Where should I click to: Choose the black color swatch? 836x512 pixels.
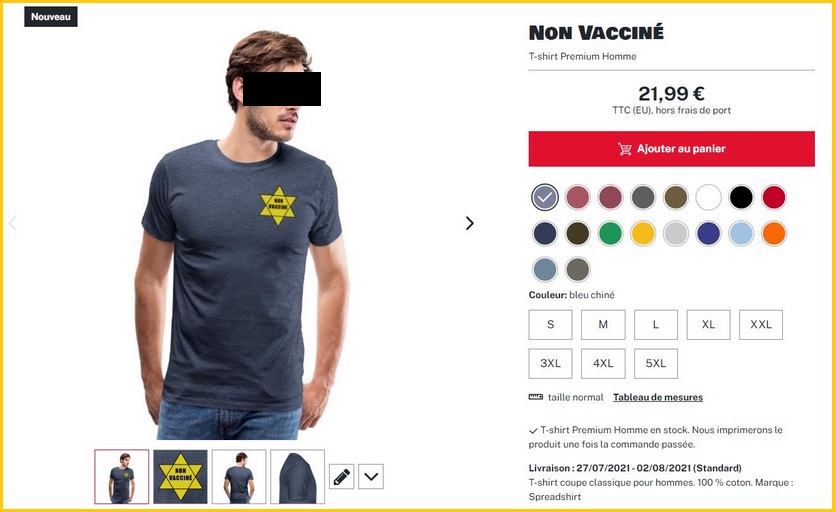pyautogui.click(x=741, y=197)
